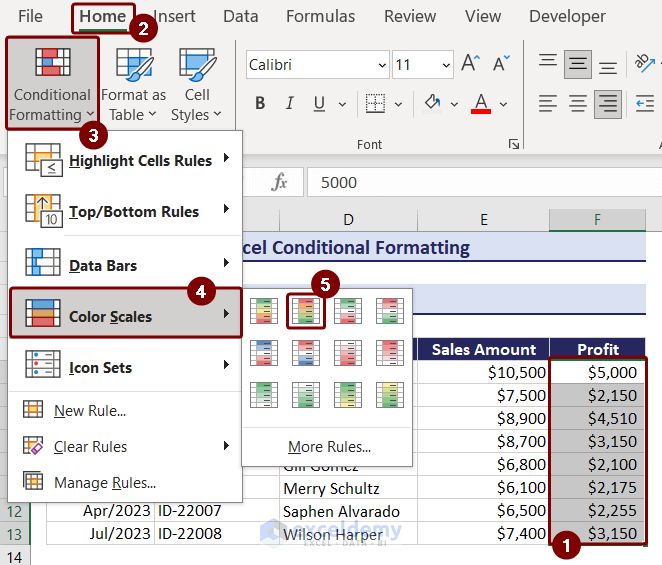Screen dimensions: 662x565
Task: Select column F header
Action: (597, 220)
